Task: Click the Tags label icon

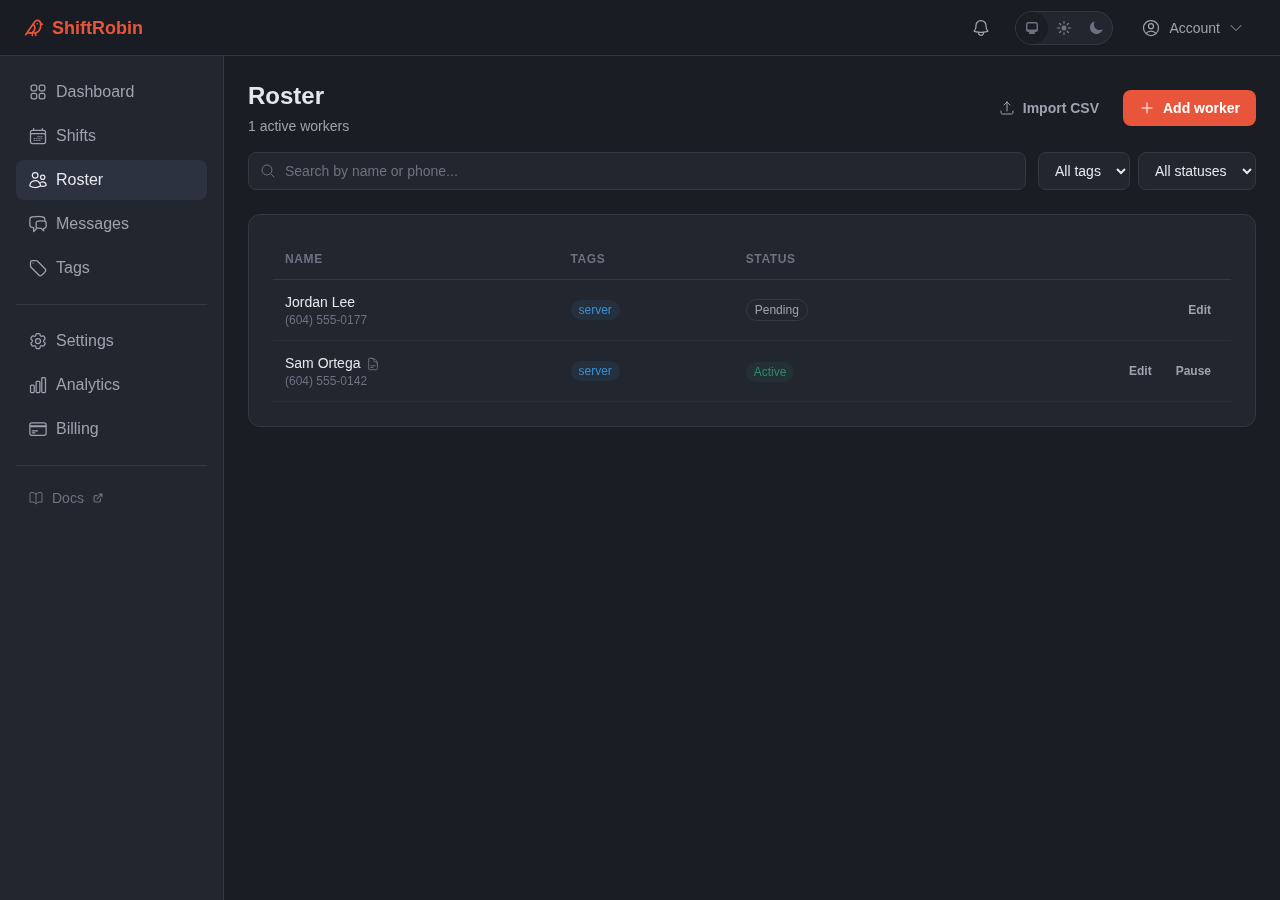Action: coord(38,268)
